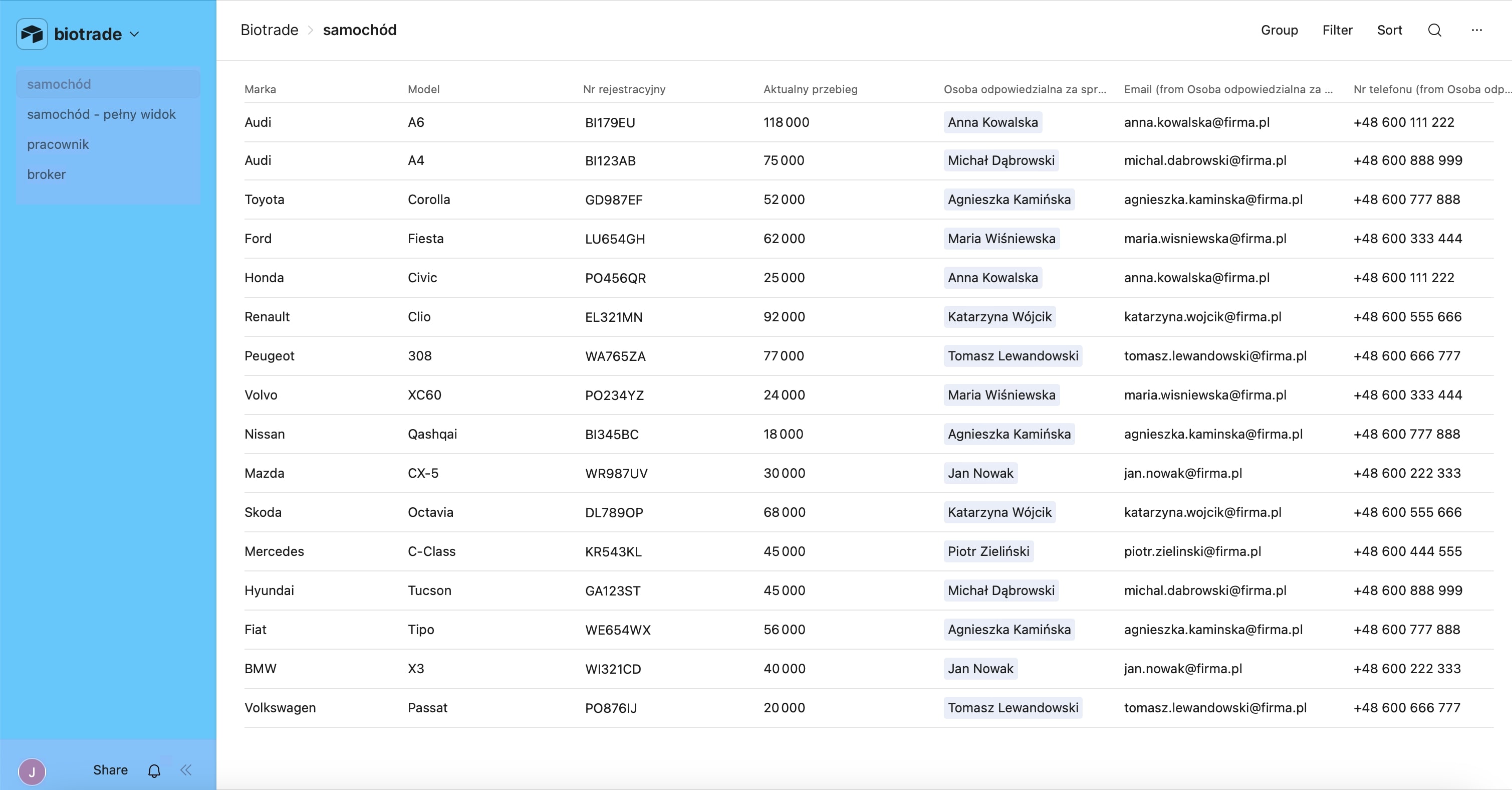Select the Hyundai cell
This screenshot has height=790, width=1512.
tap(269, 590)
